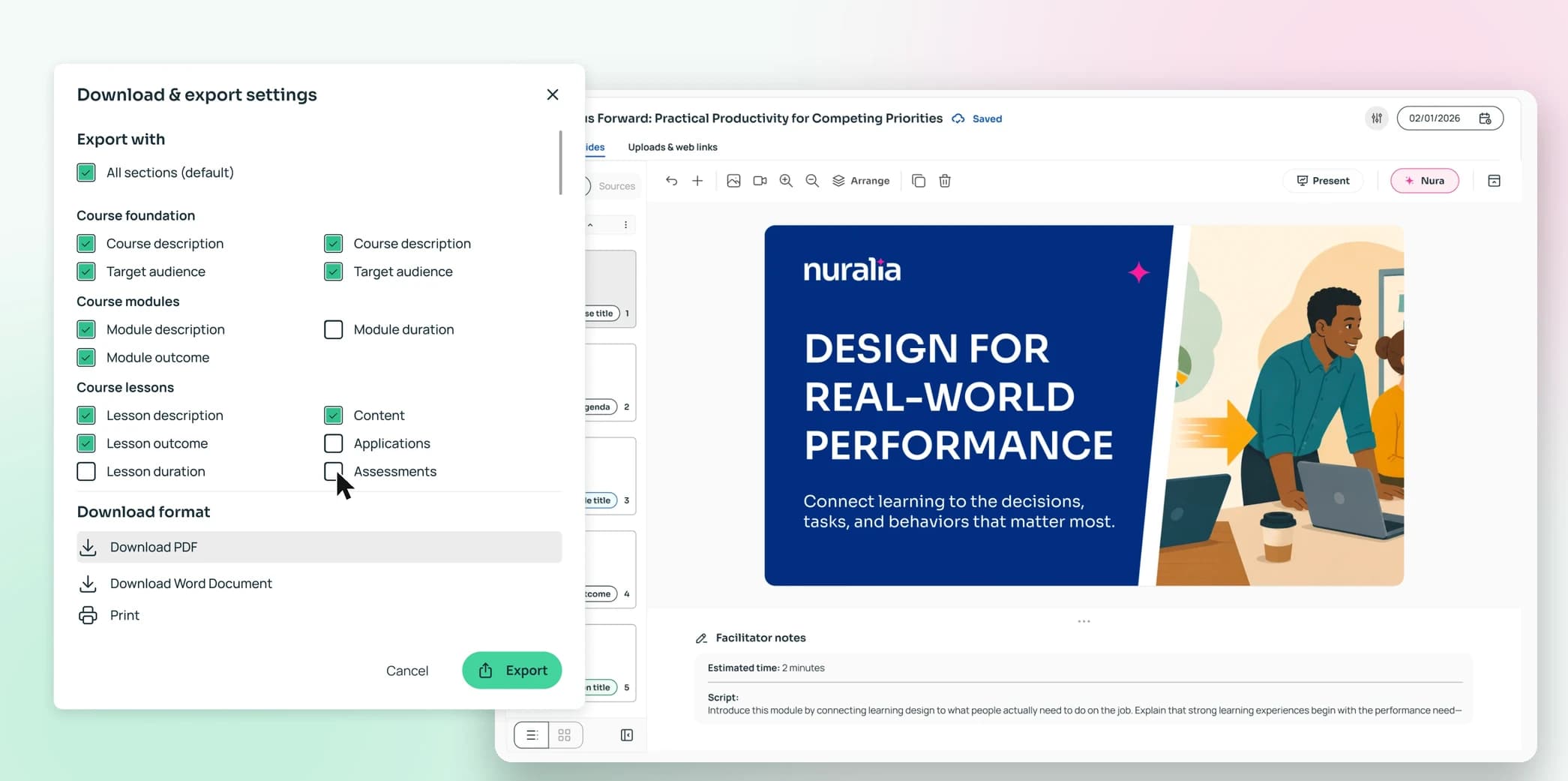Viewport: 1568px width, 781px height.
Task: Tick the Assessments checkbox
Action: pyautogui.click(x=334, y=471)
